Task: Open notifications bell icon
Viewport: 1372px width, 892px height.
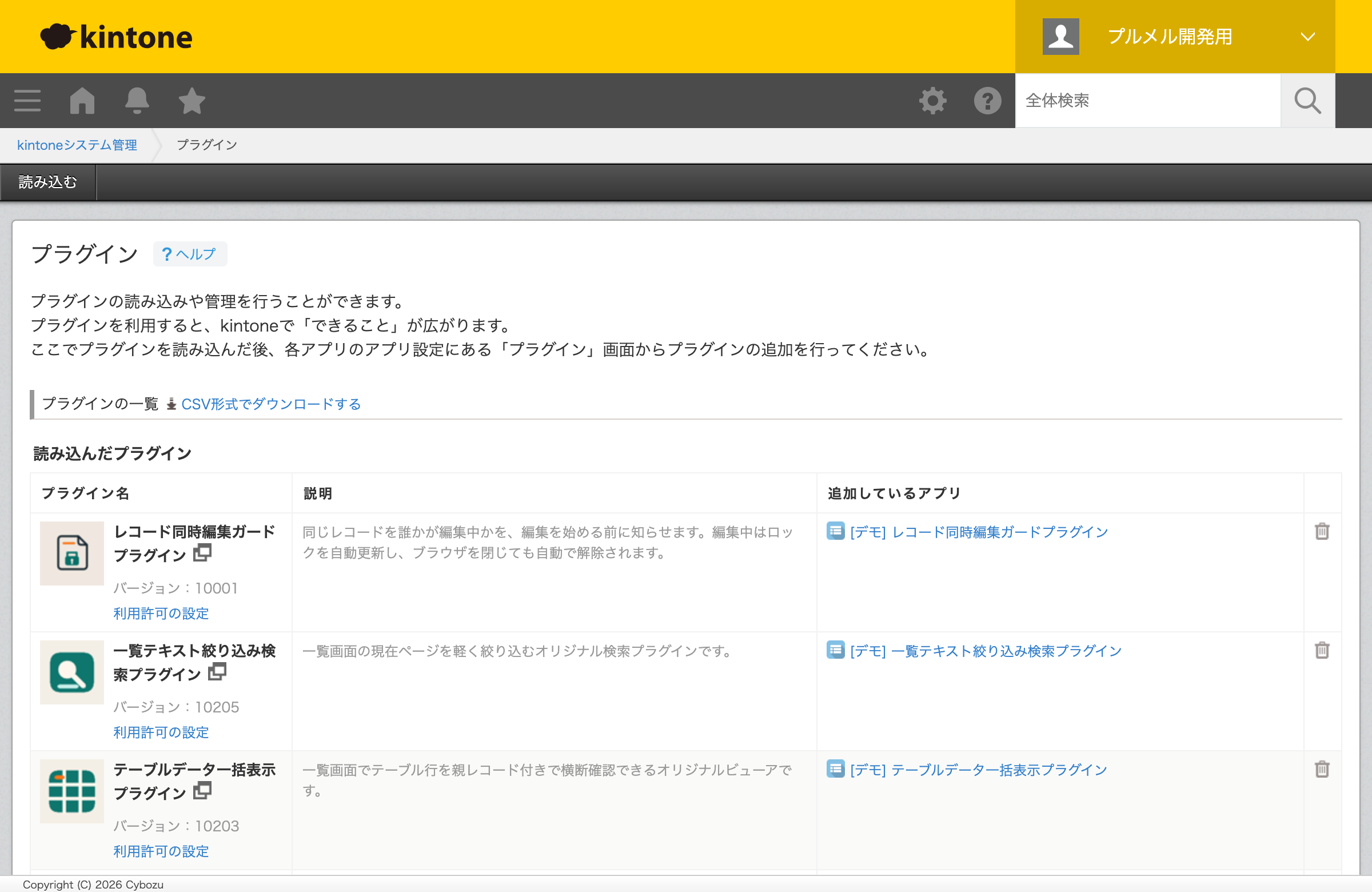Action: tap(137, 100)
